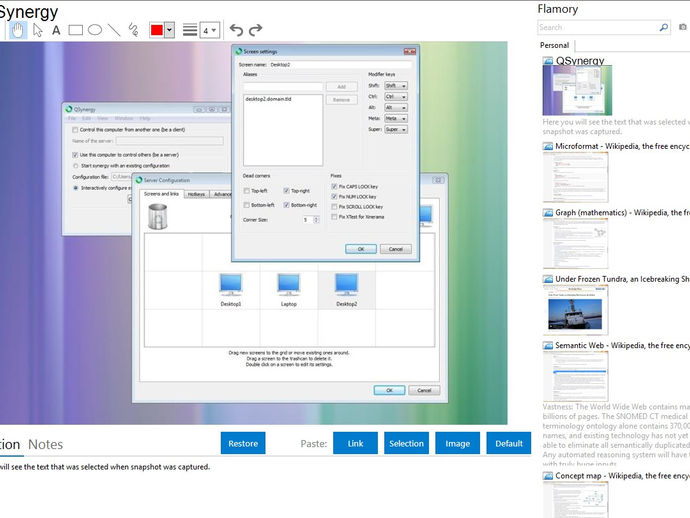This screenshot has height=518, width=690.
Task: Open the Under Frozen Tundra ship thumbnail
Action: (x=575, y=310)
